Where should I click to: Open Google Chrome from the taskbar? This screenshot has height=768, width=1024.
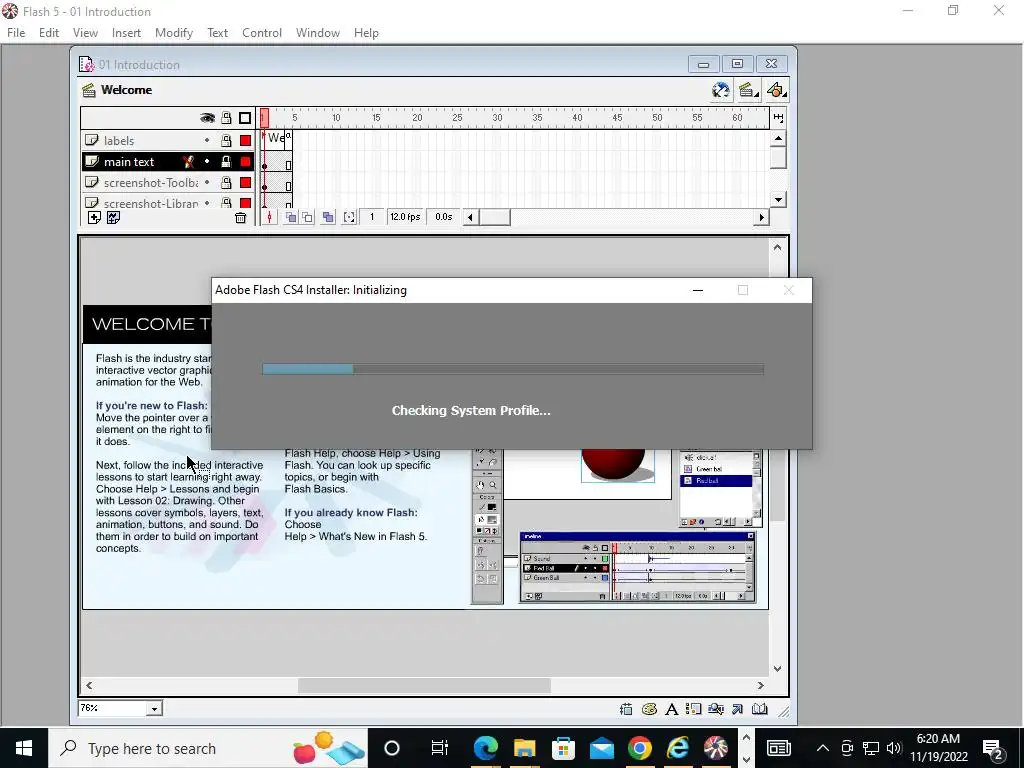(x=640, y=748)
